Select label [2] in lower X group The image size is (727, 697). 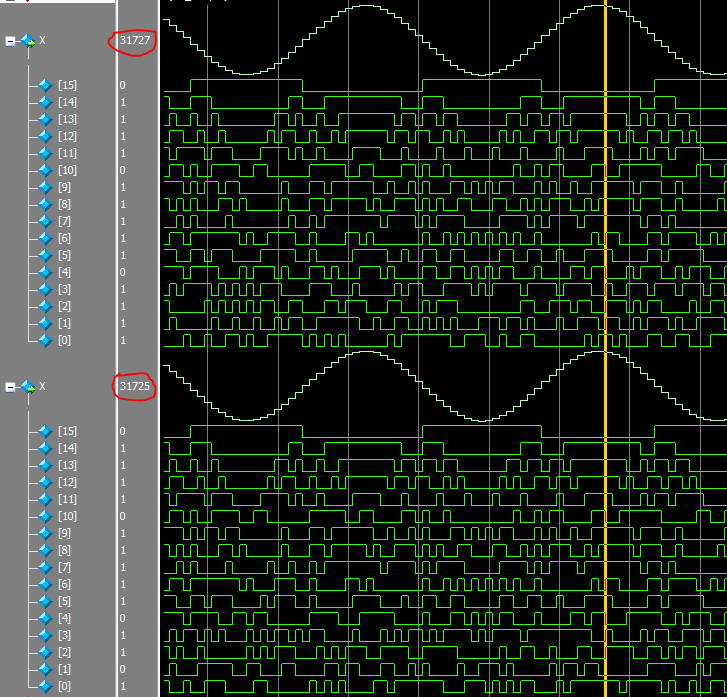[x=64, y=652]
